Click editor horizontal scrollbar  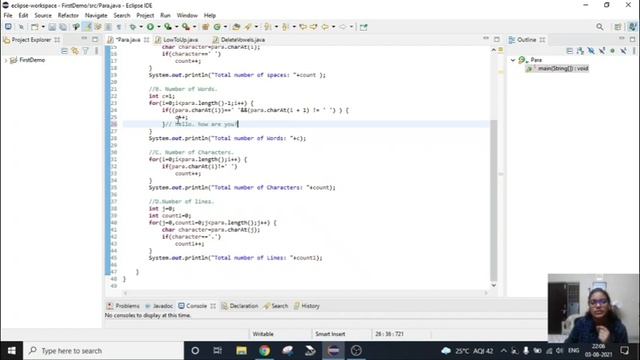(305, 293)
